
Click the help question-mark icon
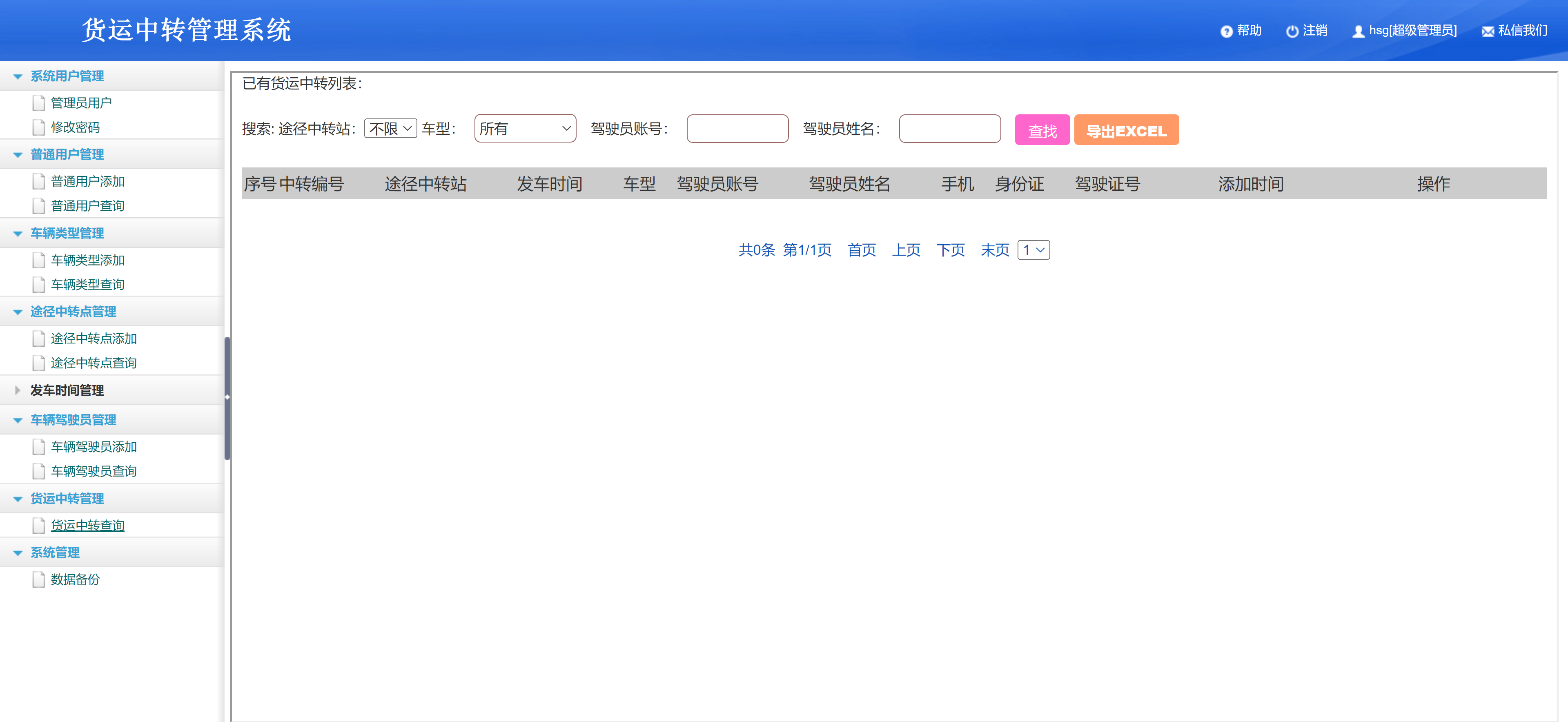[x=1226, y=31]
